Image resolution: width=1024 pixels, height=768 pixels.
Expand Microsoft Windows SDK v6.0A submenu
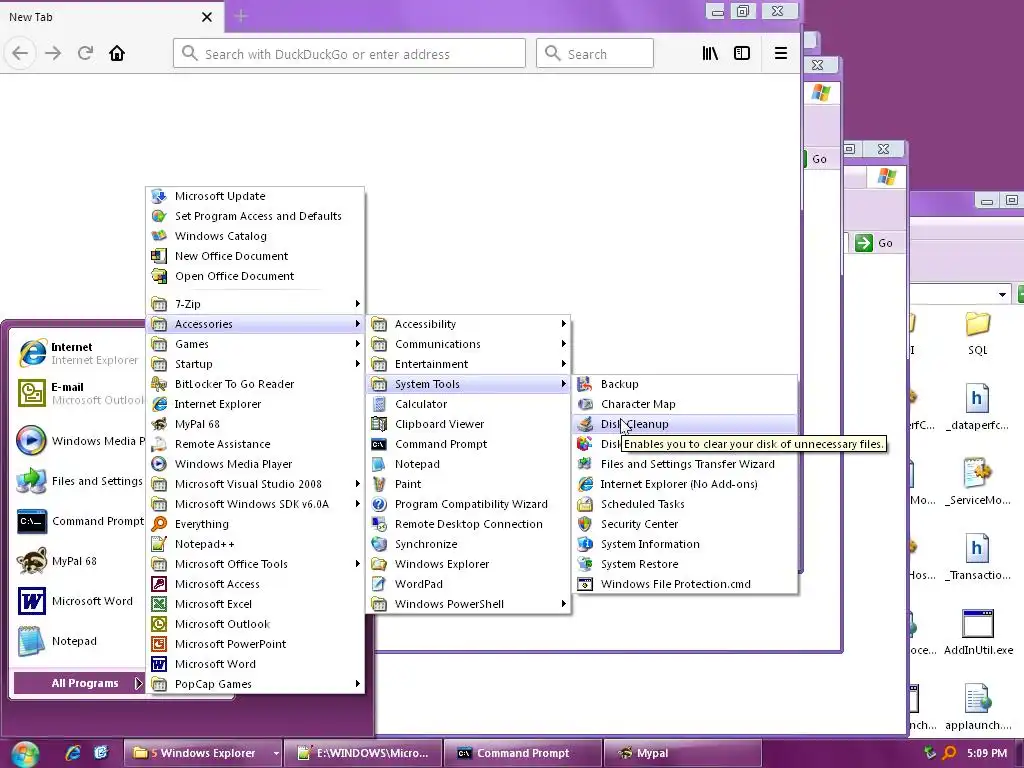click(x=255, y=504)
